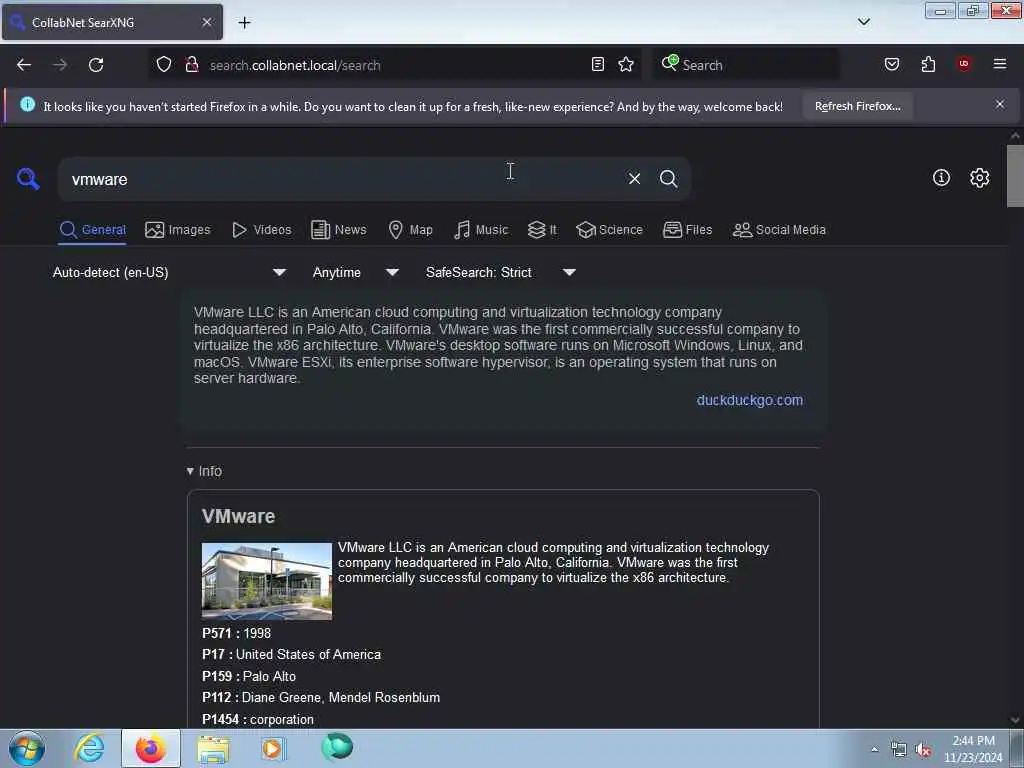The image size is (1024, 768).
Task: Click the Firefox Search box
Action: pos(746,65)
